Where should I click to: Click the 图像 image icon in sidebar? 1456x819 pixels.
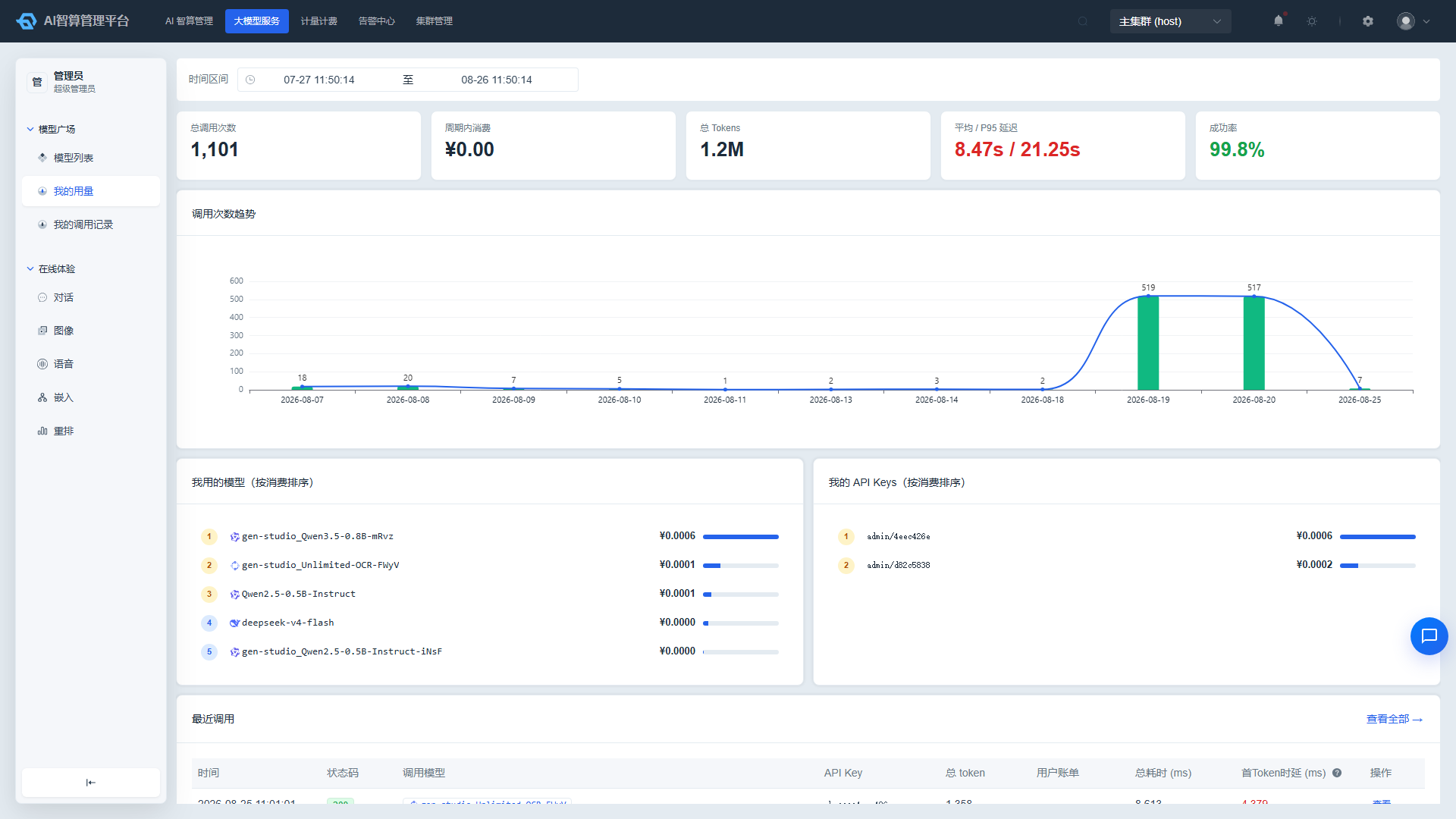(x=42, y=331)
